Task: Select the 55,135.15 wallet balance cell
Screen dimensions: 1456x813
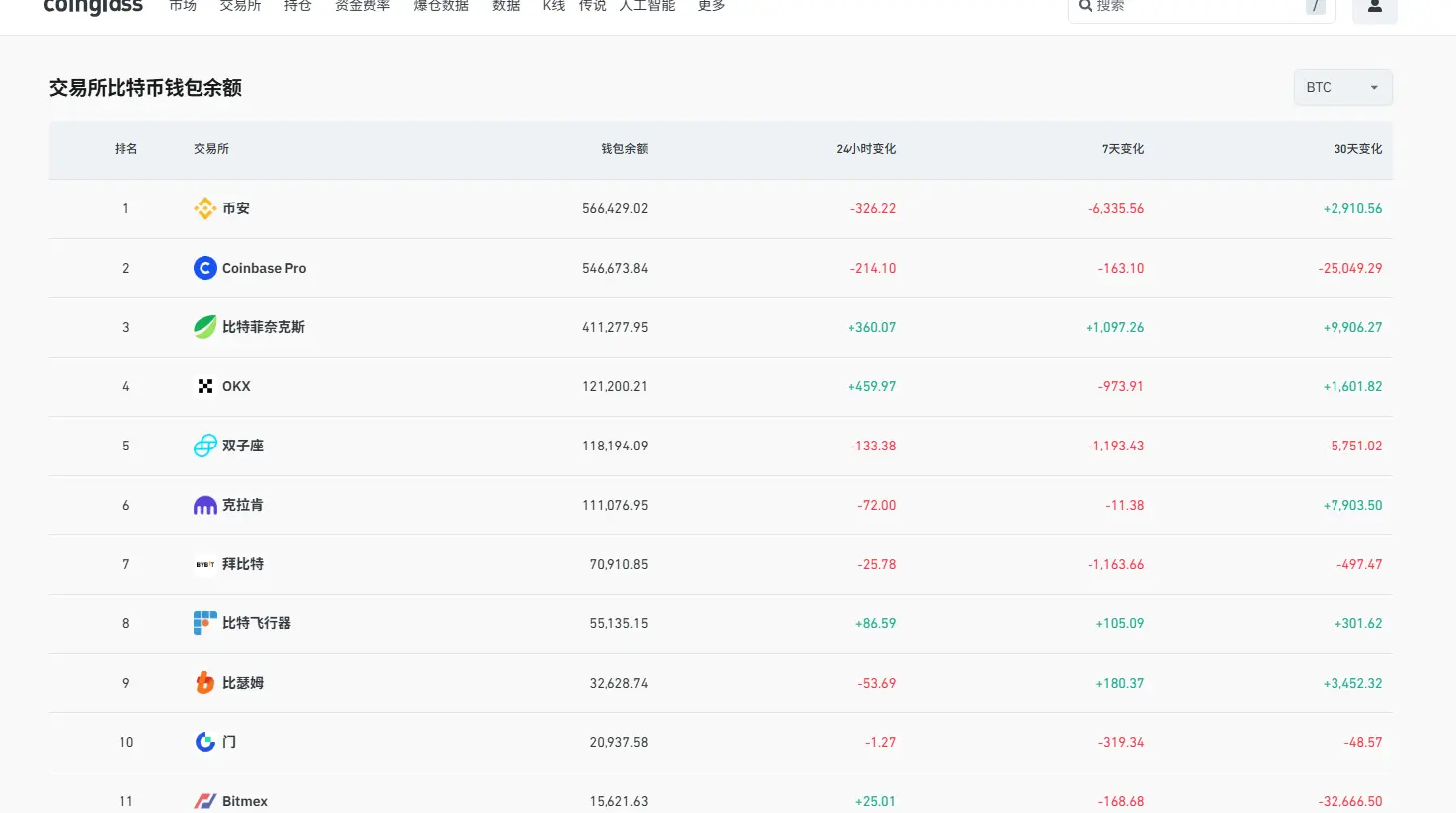Action: 619,623
